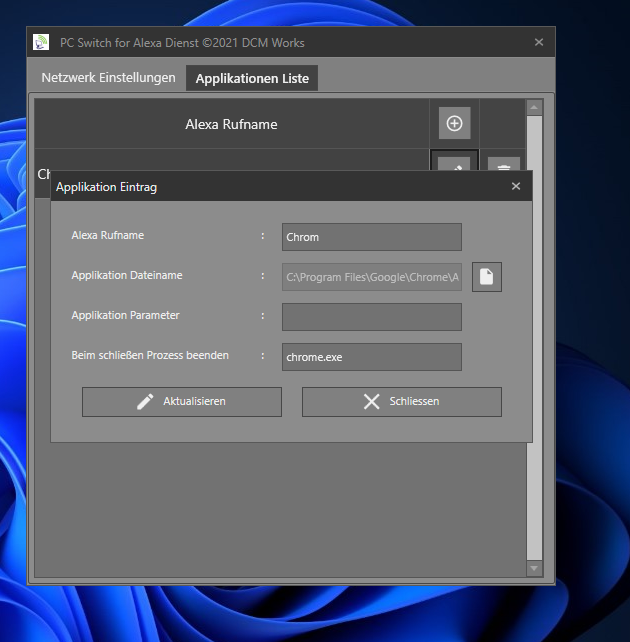Close the PC Switch for Alexa window
Viewport: 630px width, 642px height.
[x=539, y=43]
